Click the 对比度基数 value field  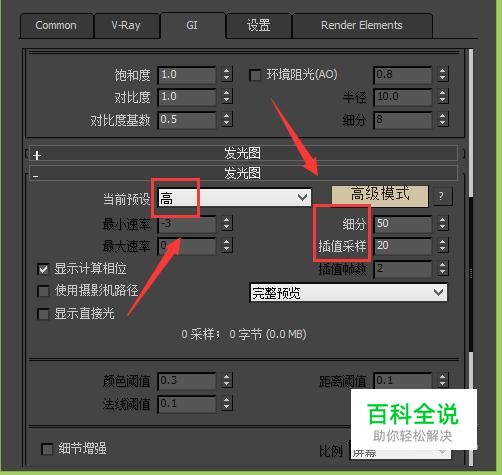(x=187, y=119)
